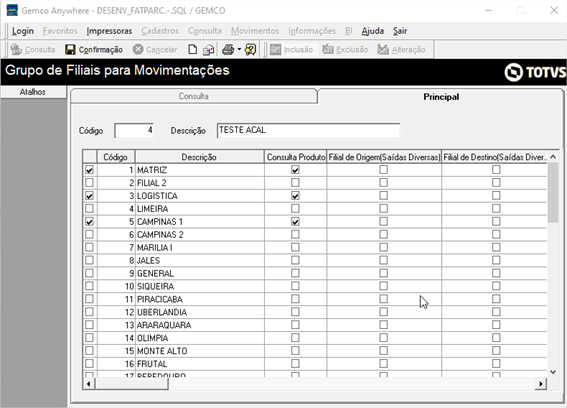Image resolution: width=567 pixels, height=408 pixels.
Task: Close the Gemco Anywhere window
Action: [x=554, y=10]
